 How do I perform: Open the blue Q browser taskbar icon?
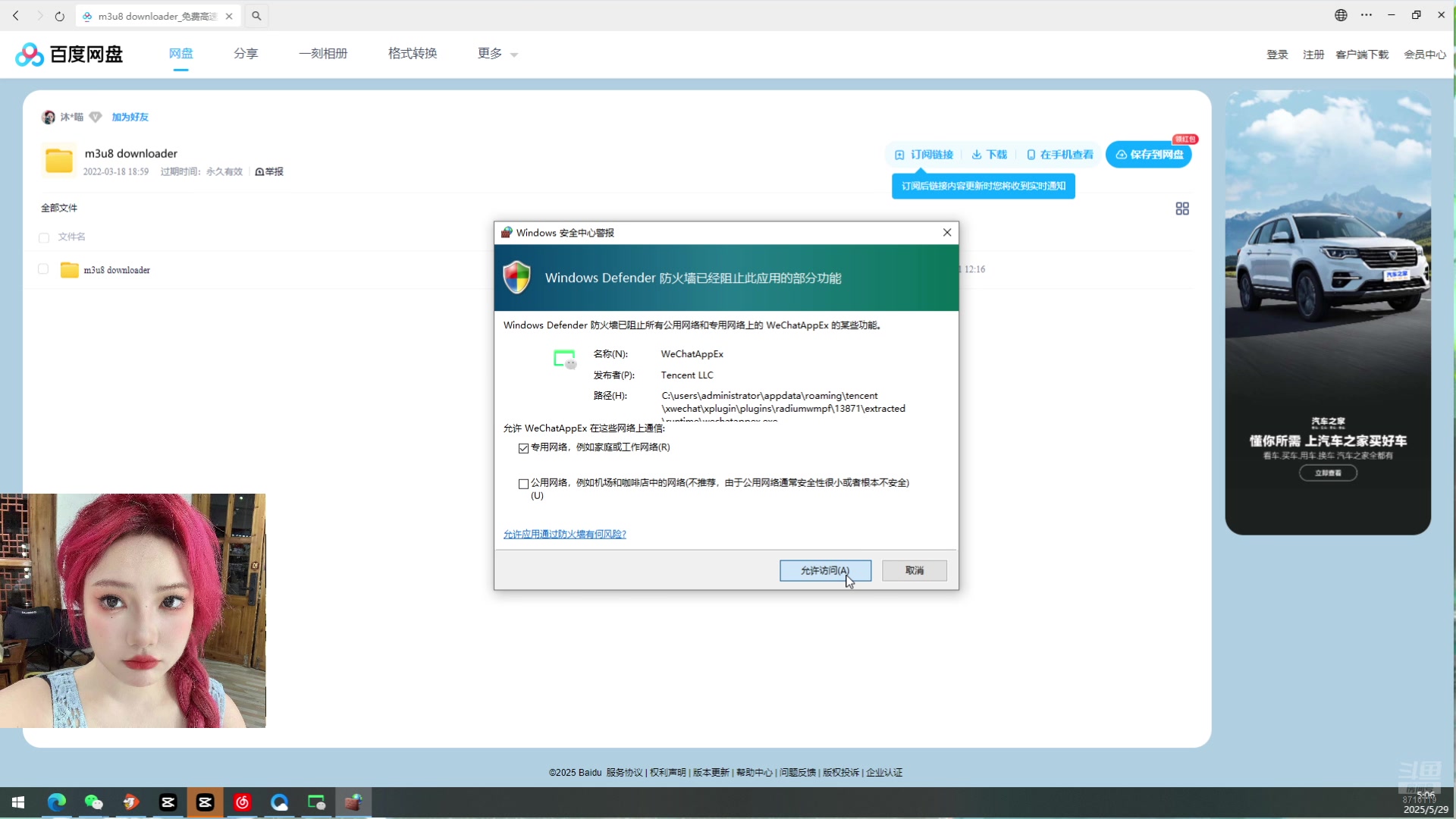pos(279,802)
